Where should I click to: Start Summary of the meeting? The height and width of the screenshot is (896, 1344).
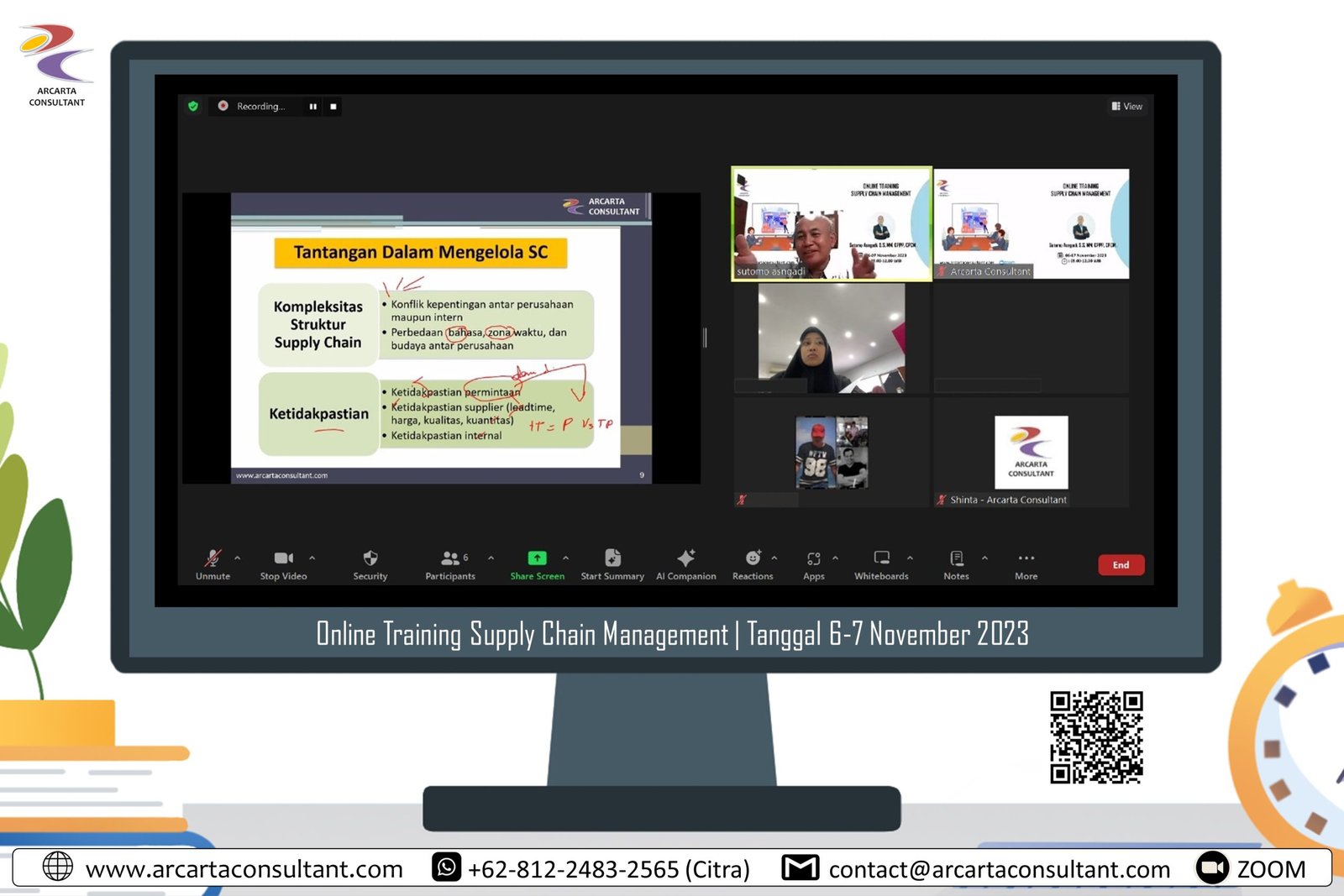[612, 563]
